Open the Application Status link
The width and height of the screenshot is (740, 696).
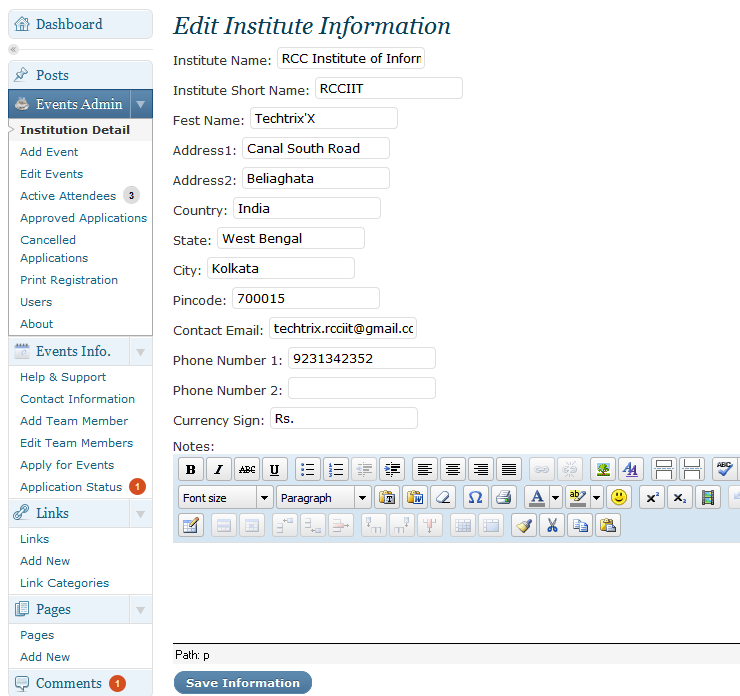(71, 487)
